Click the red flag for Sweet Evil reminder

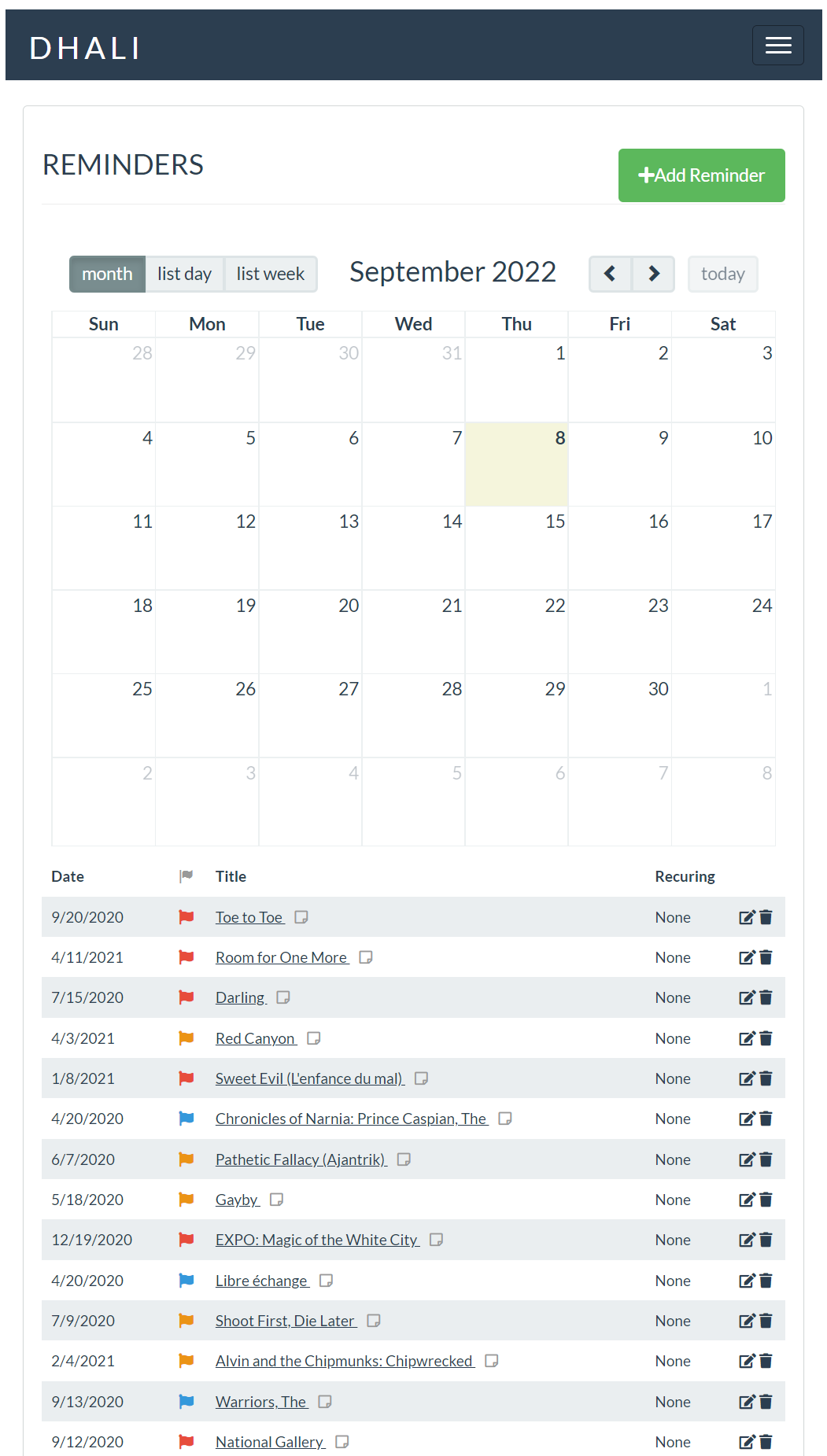tap(186, 1078)
